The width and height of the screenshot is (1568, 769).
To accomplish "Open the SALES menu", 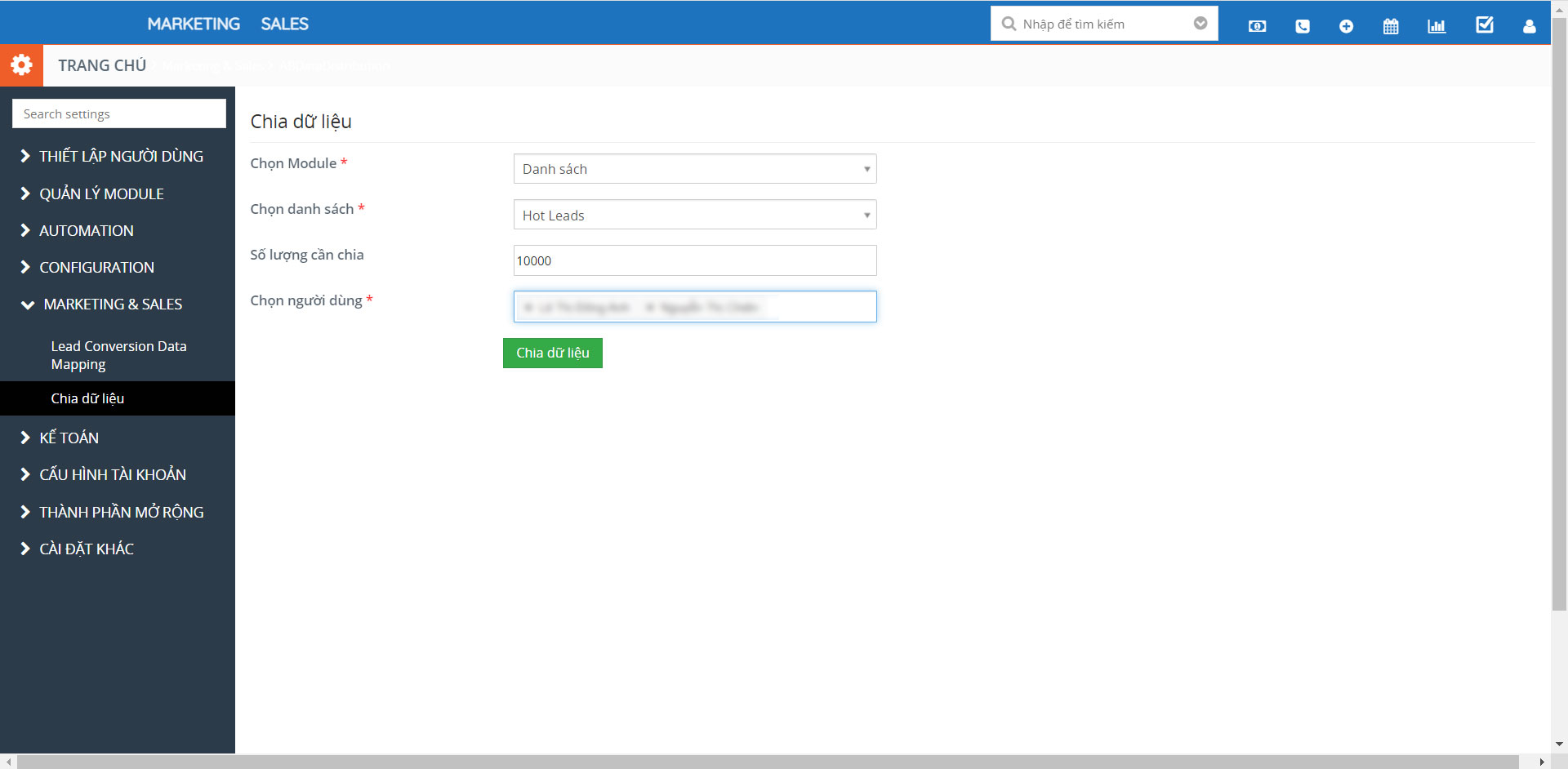I will click(284, 24).
